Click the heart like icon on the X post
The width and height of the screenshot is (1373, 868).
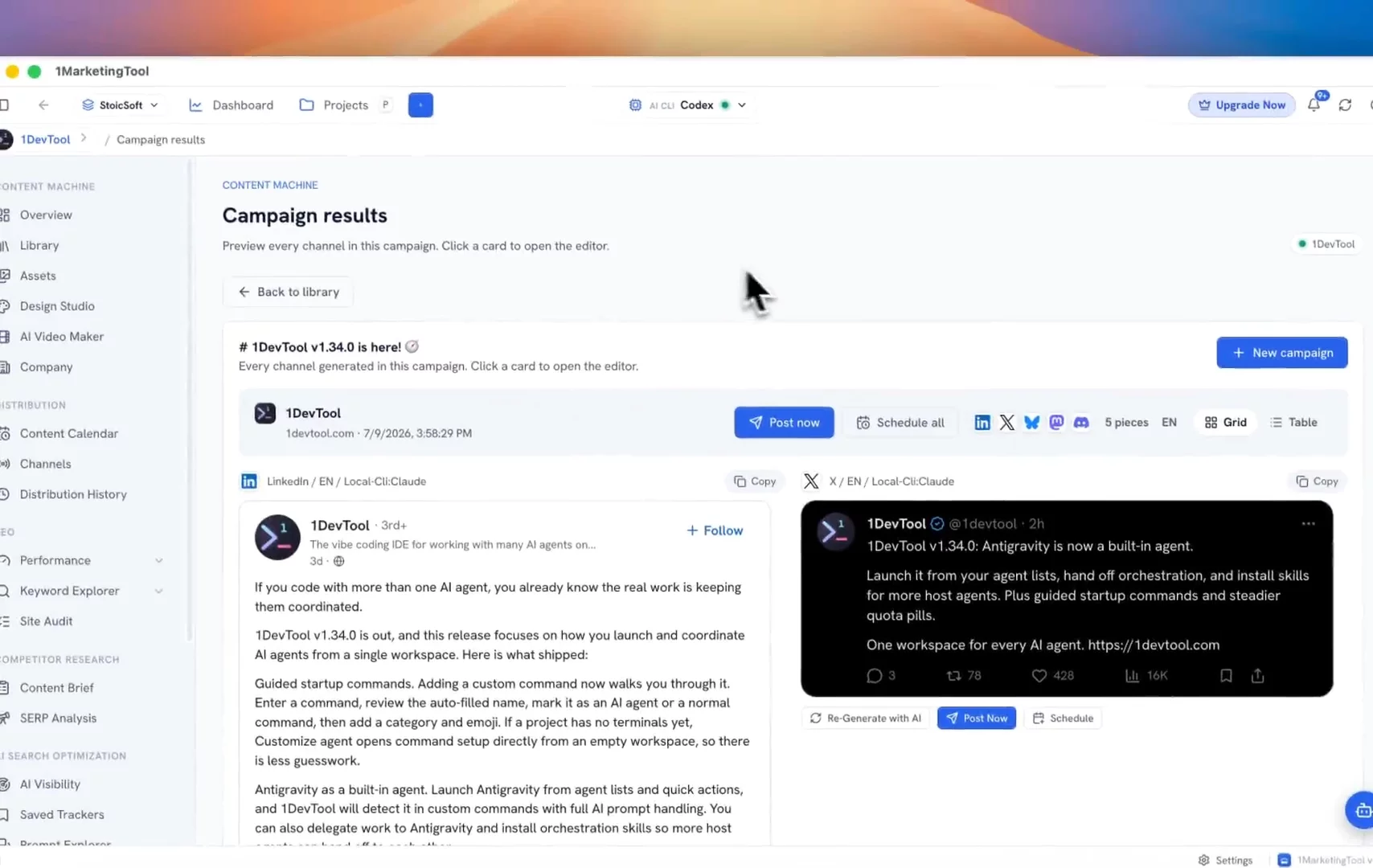click(x=1039, y=676)
